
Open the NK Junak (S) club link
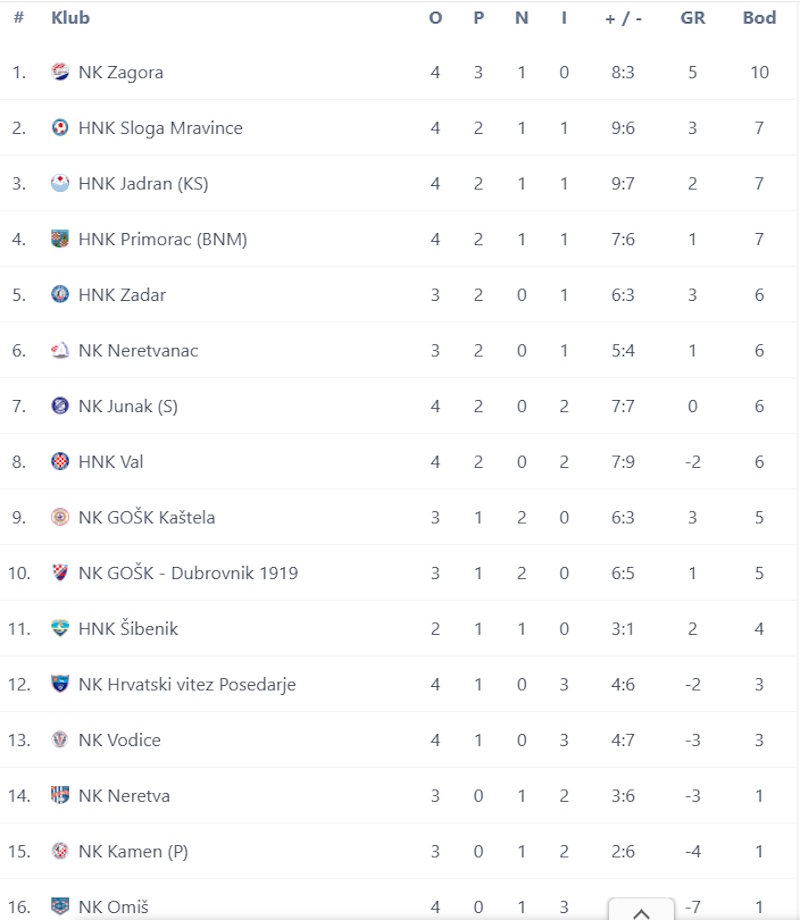128,406
